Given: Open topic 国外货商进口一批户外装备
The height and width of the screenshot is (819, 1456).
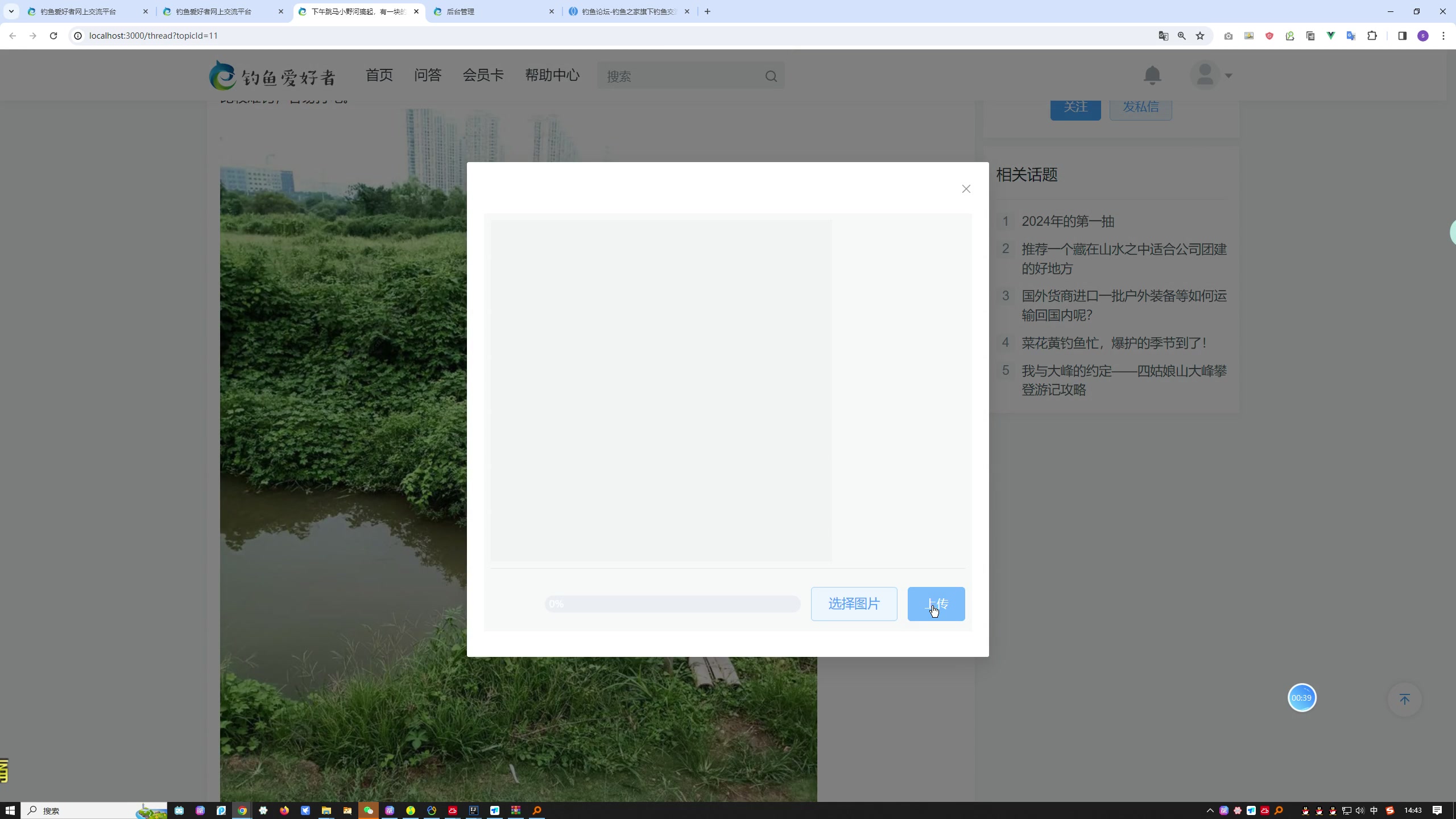Looking at the screenshot, I should pyautogui.click(x=1124, y=305).
